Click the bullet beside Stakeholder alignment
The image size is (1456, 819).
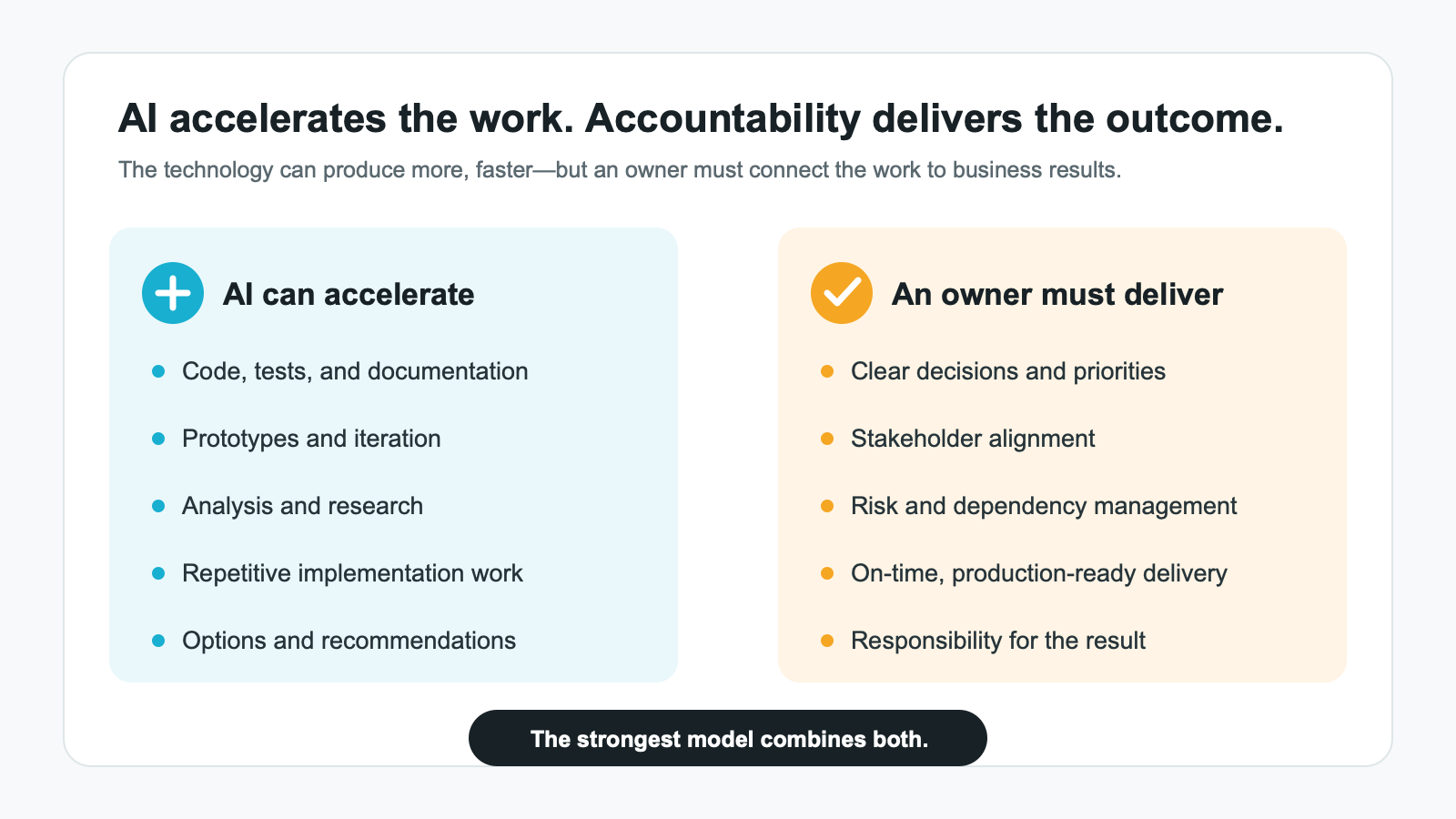click(x=827, y=439)
